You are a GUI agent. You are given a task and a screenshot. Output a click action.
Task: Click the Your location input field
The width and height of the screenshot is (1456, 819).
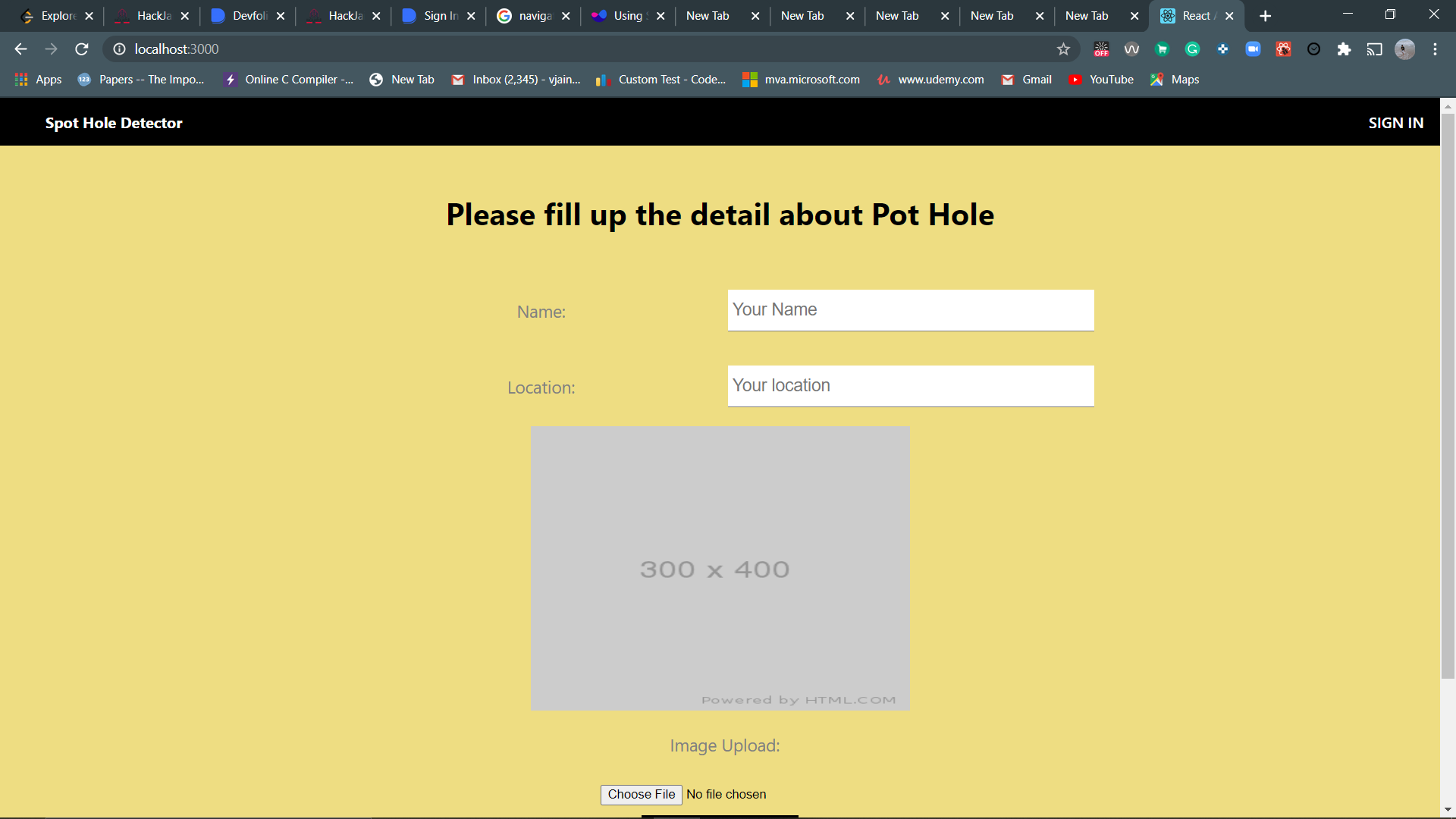coord(910,385)
